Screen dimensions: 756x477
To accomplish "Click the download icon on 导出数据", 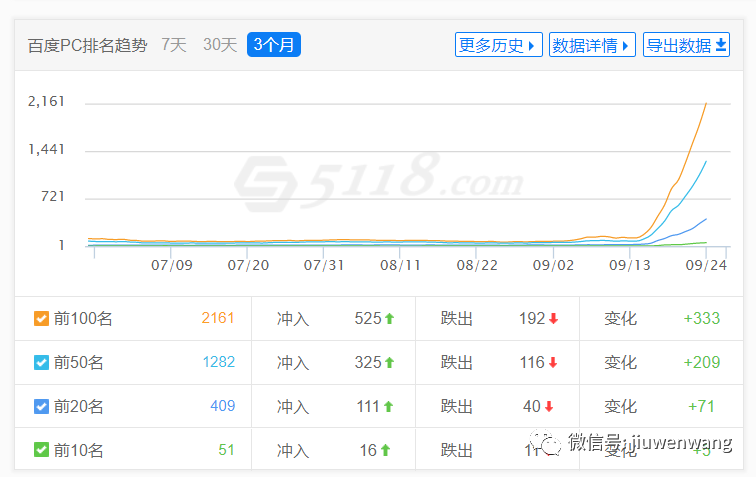I will pyautogui.click(x=721, y=45).
